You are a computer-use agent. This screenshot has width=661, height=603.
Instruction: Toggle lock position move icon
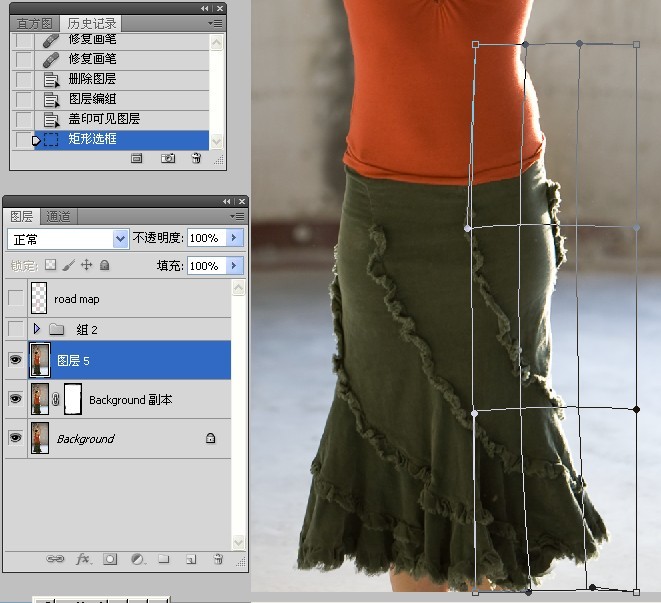[x=86, y=265]
